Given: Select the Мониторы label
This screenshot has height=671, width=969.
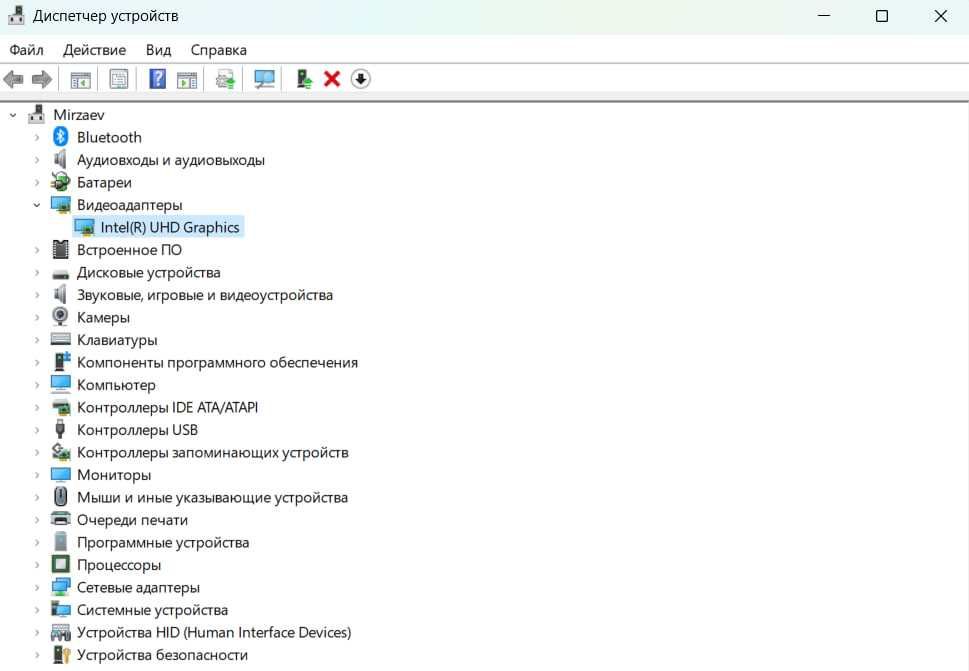Looking at the screenshot, I should pos(114,475).
